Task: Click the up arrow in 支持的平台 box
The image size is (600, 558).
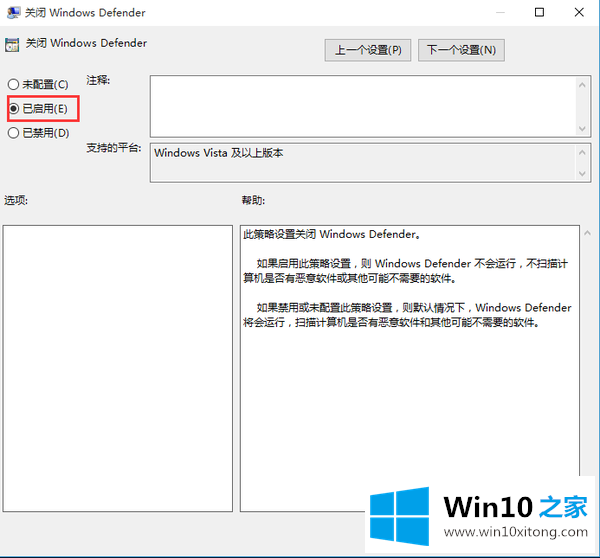Action: (x=582, y=153)
